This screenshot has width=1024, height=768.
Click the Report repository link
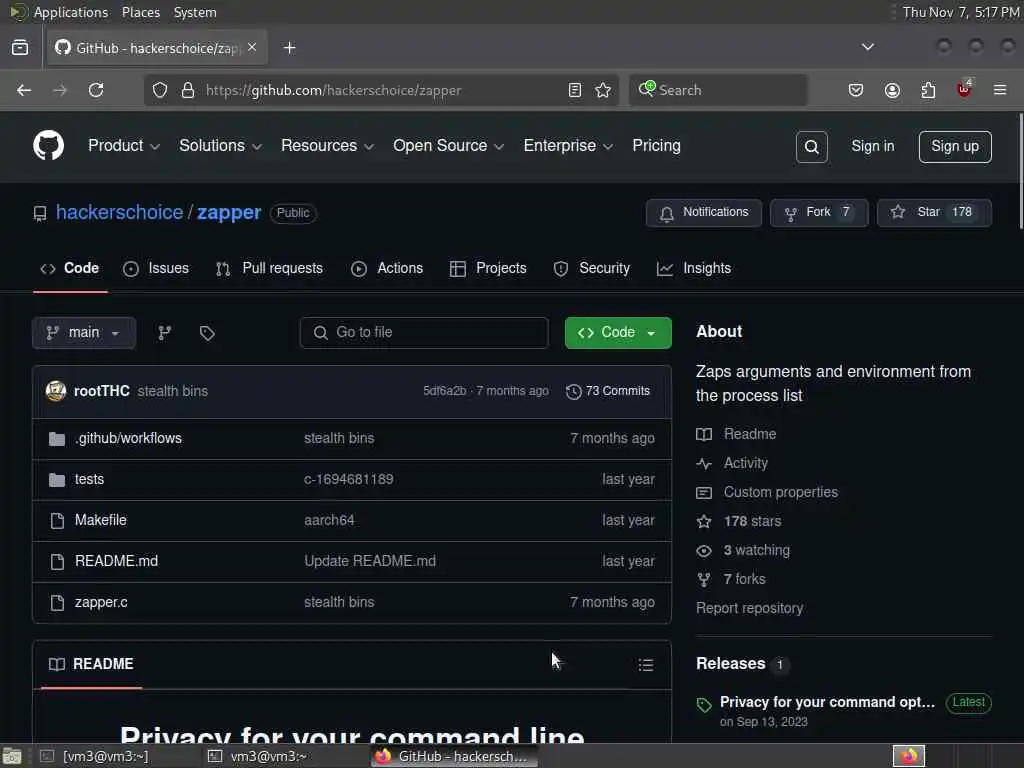pyautogui.click(x=749, y=608)
